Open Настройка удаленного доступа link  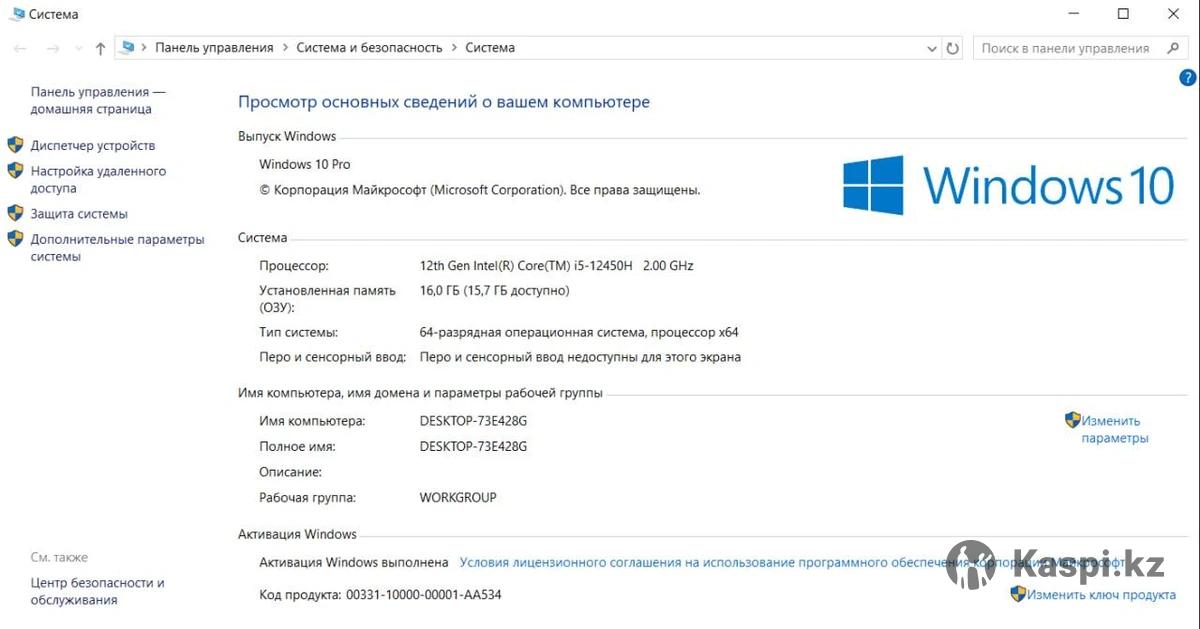pos(98,180)
